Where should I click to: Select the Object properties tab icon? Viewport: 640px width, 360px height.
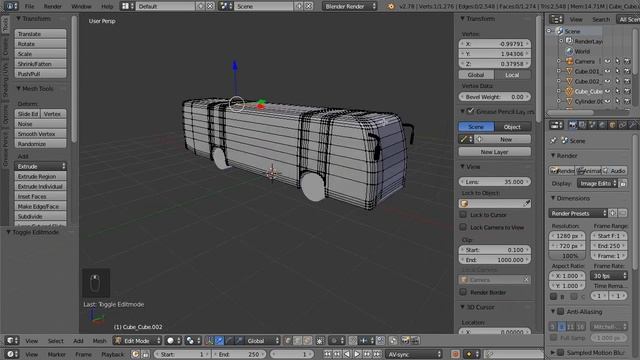point(612,125)
